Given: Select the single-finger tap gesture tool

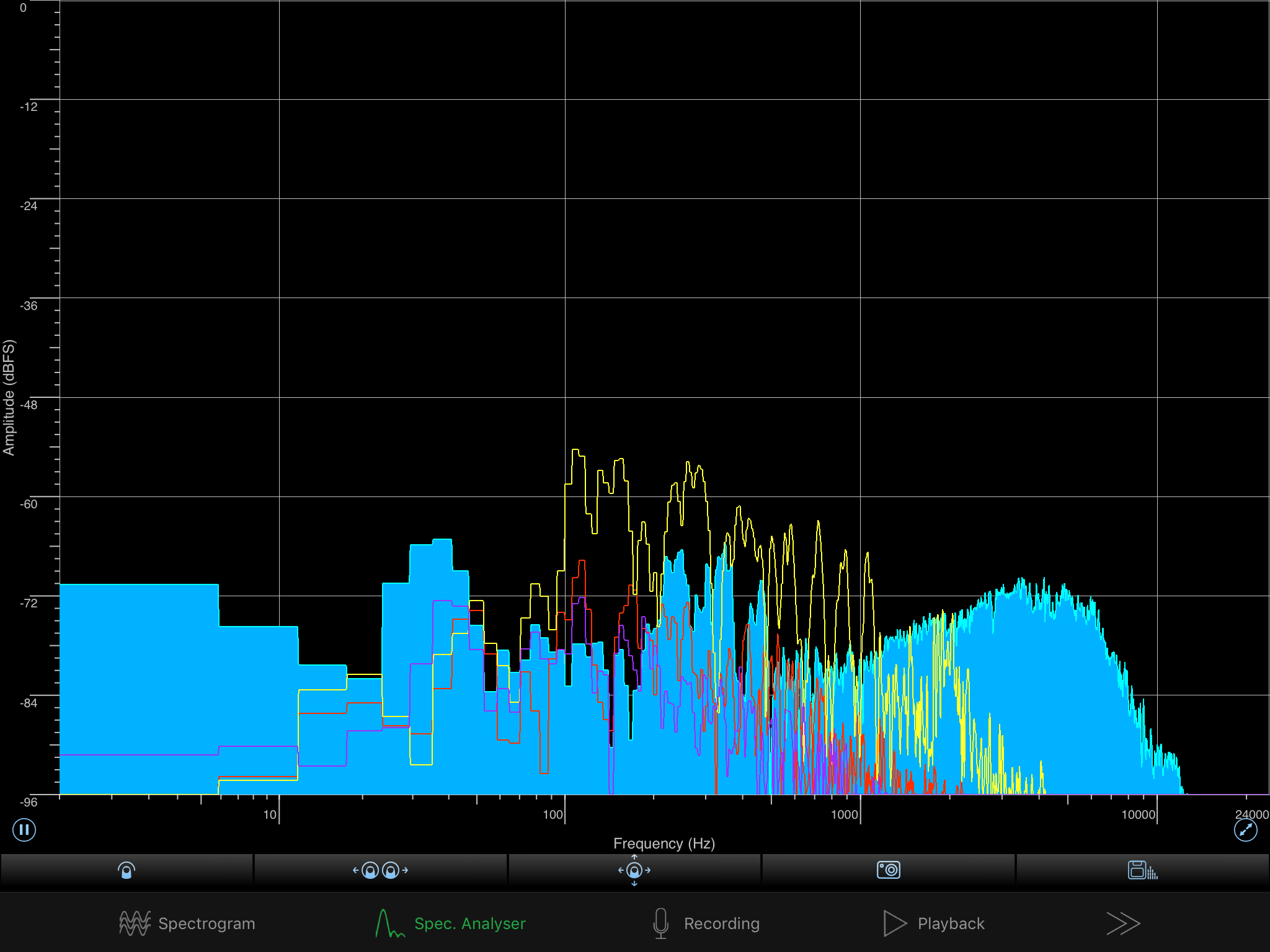Looking at the screenshot, I should click(127, 870).
